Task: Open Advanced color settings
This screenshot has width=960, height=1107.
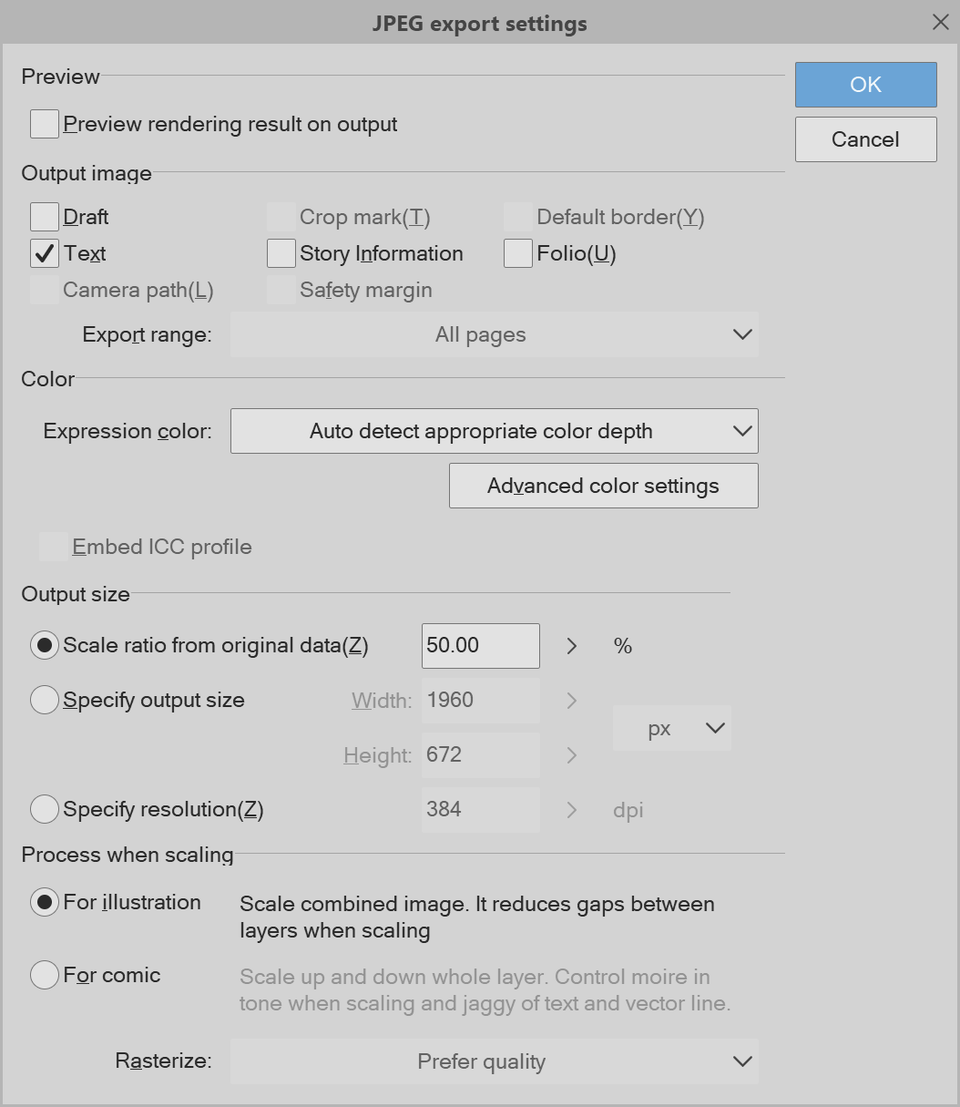Action: pos(602,485)
